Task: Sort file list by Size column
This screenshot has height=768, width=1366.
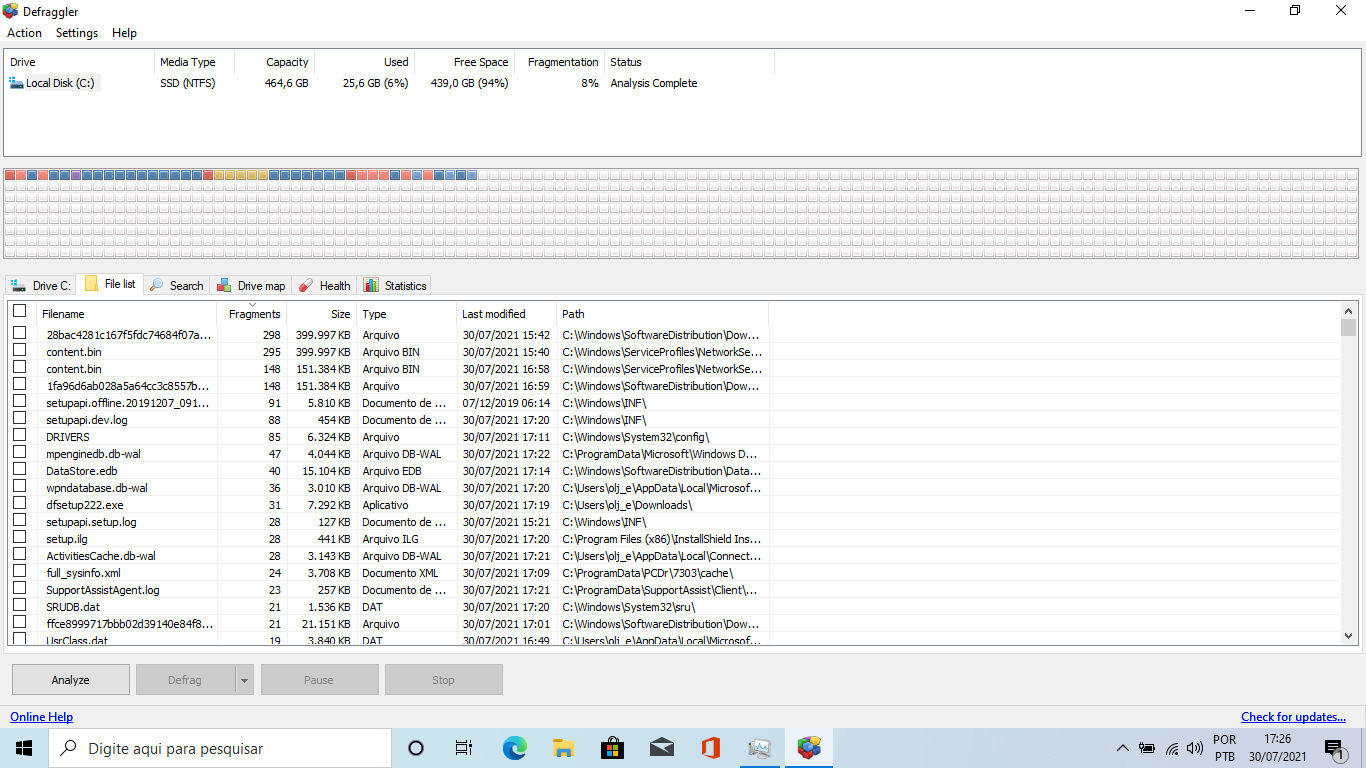Action: (x=322, y=314)
